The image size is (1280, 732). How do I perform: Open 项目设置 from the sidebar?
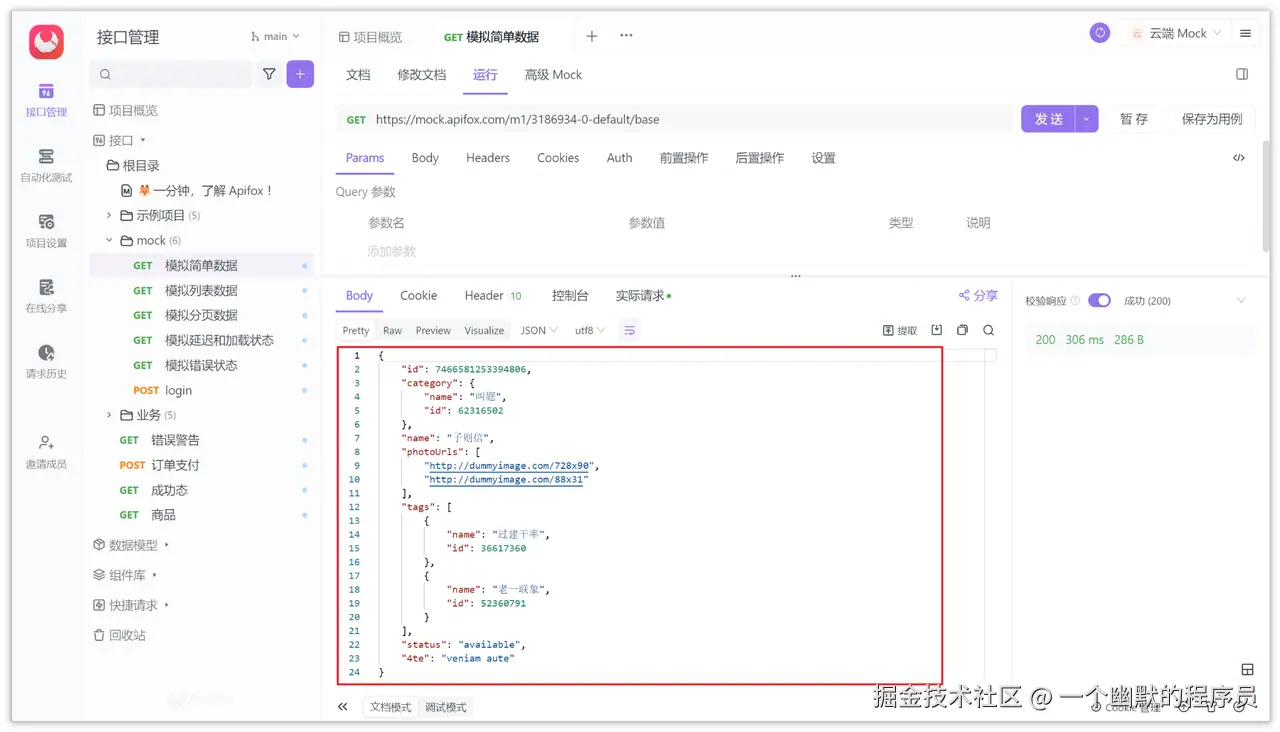coord(45,232)
